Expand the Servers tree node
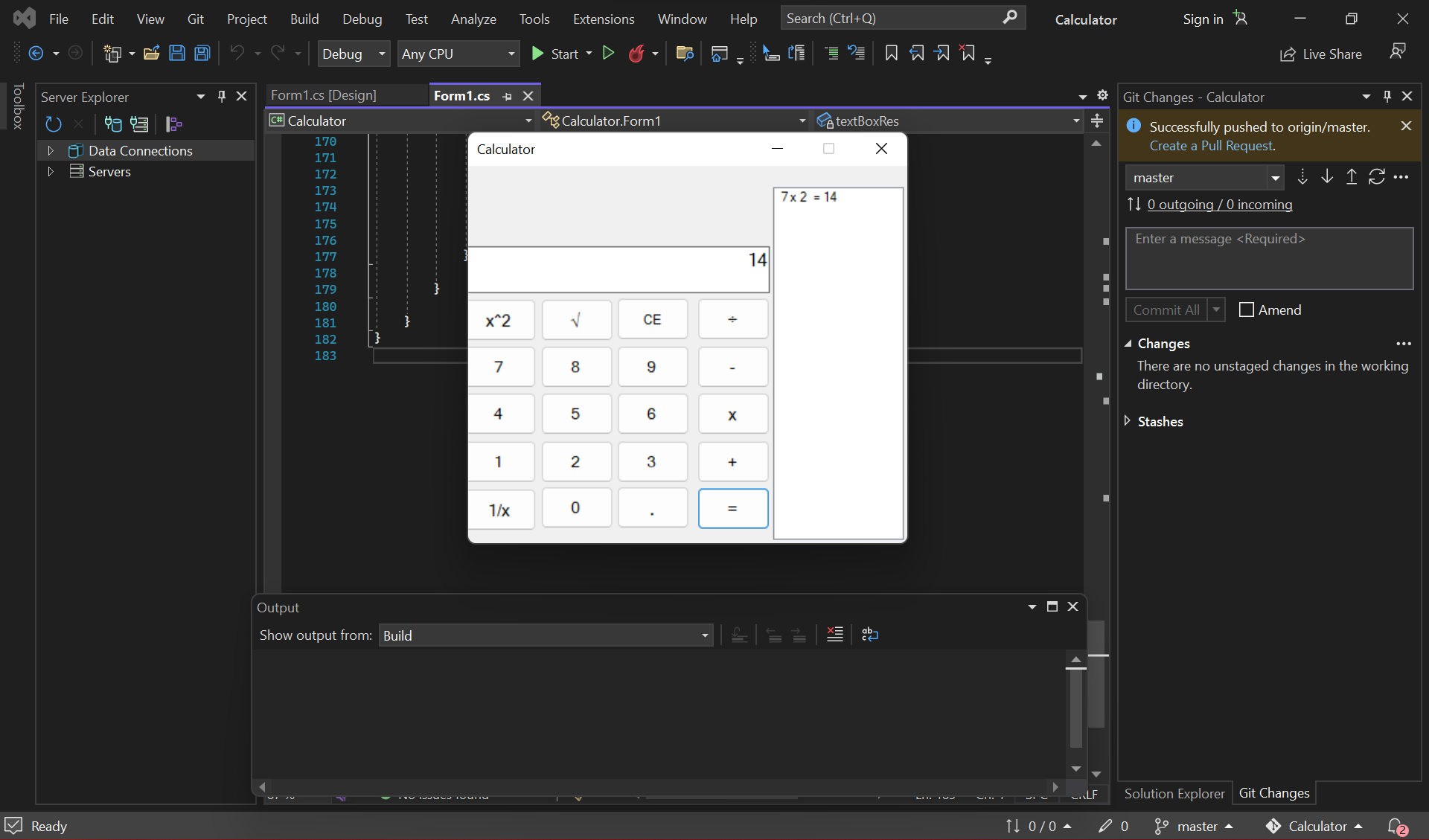1429x840 pixels. pyautogui.click(x=51, y=171)
